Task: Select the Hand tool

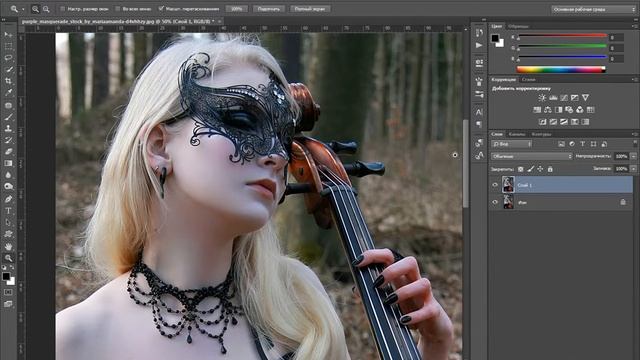Action: pos(8,247)
